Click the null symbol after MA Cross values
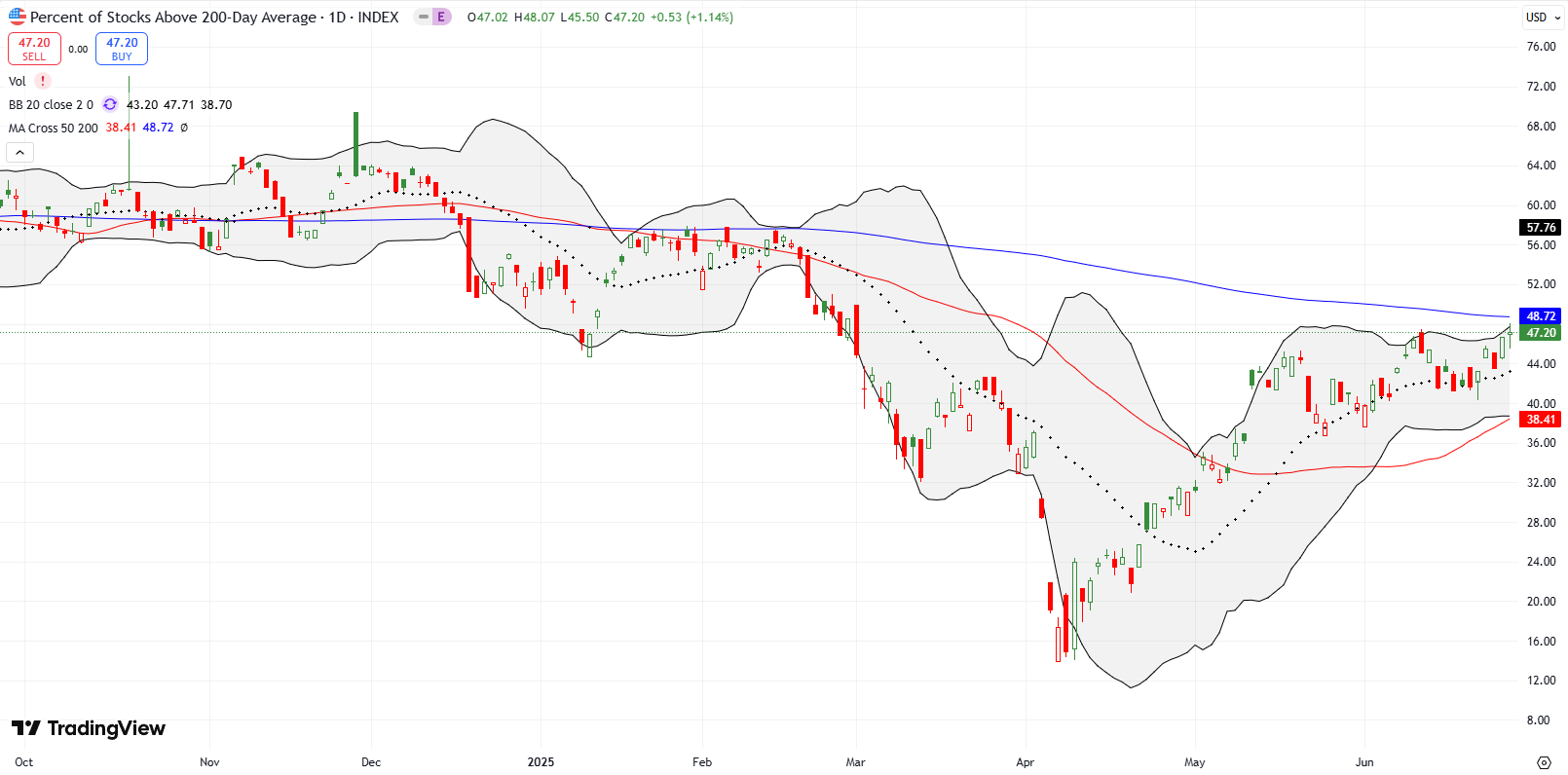1568x775 pixels. click(x=184, y=128)
